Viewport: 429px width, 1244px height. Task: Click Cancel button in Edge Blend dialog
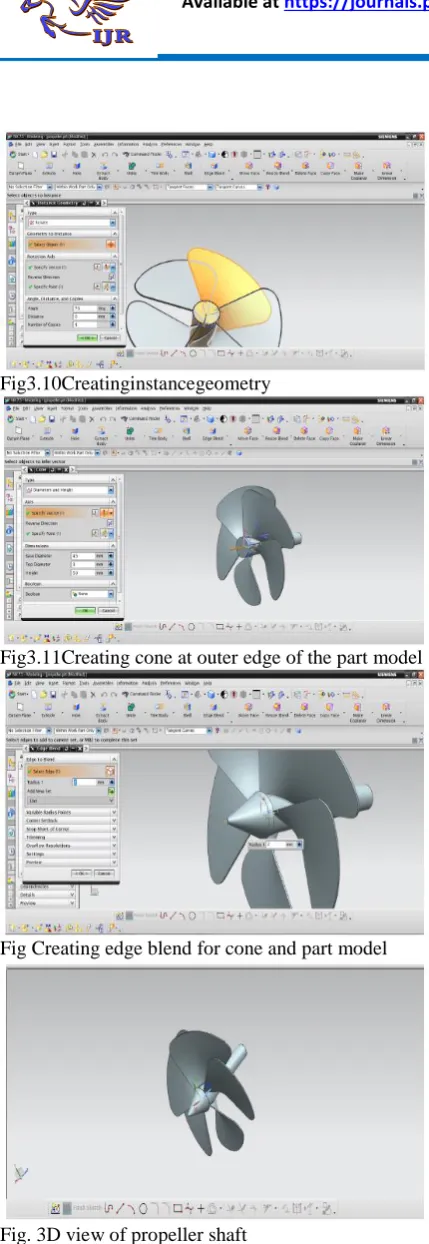(104, 873)
